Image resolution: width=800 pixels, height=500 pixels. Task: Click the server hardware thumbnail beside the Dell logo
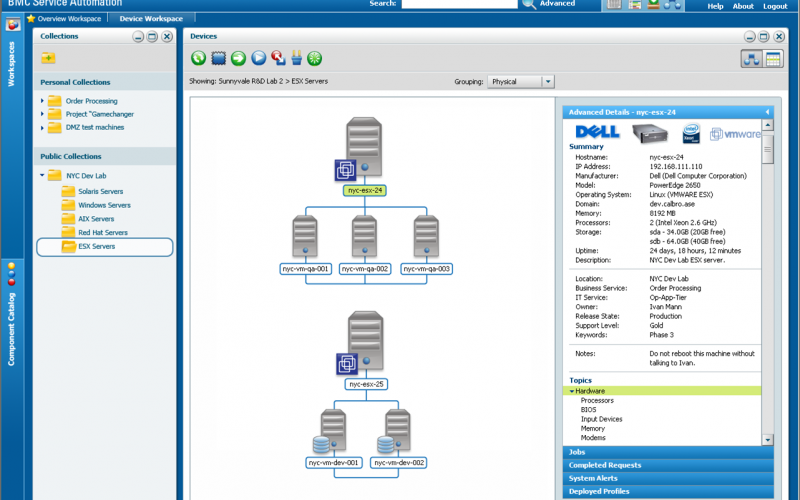click(650, 133)
